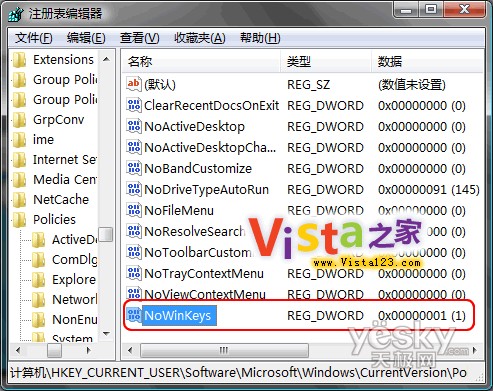Click the values pane horizontal scroll thumb
Viewport: 493px width, 391px height.
click(224, 350)
